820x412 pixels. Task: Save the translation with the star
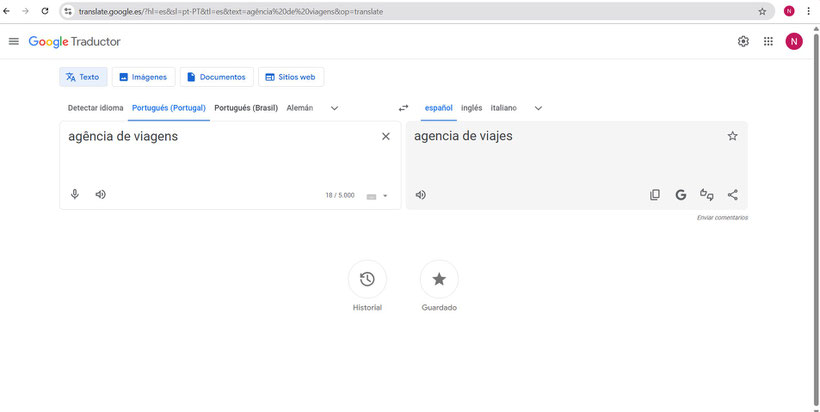point(733,136)
